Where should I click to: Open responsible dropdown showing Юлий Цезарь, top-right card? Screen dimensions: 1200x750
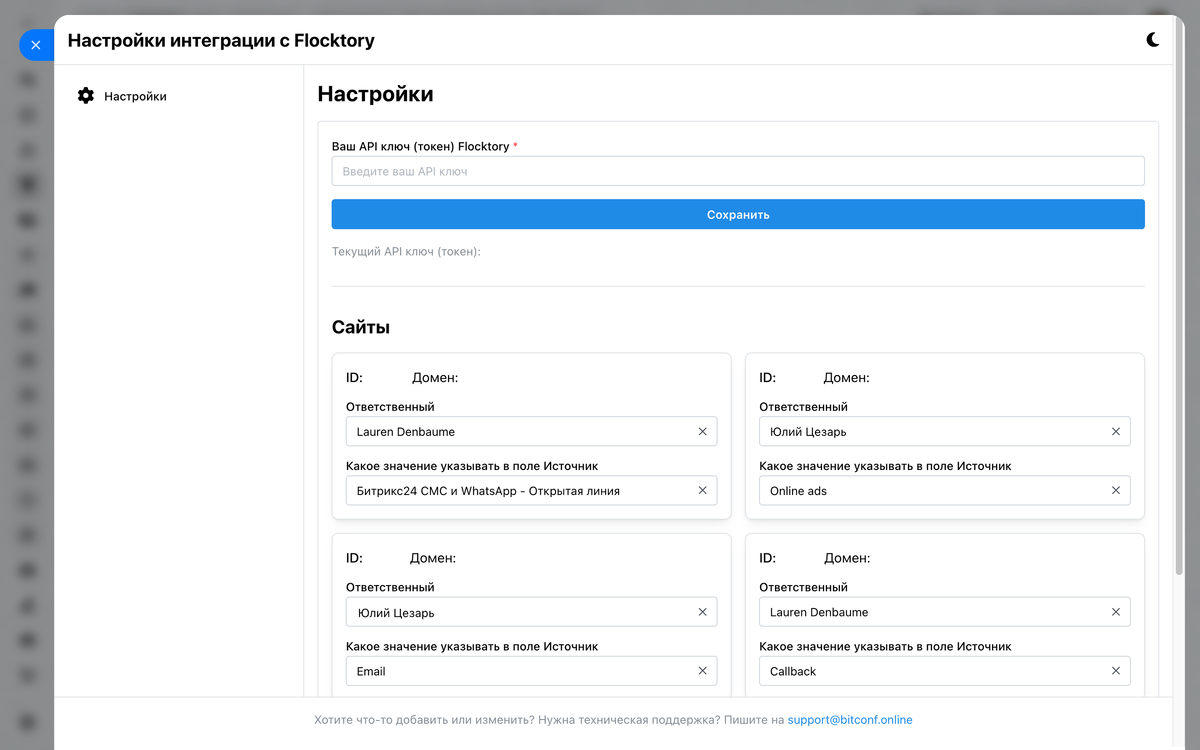point(930,432)
